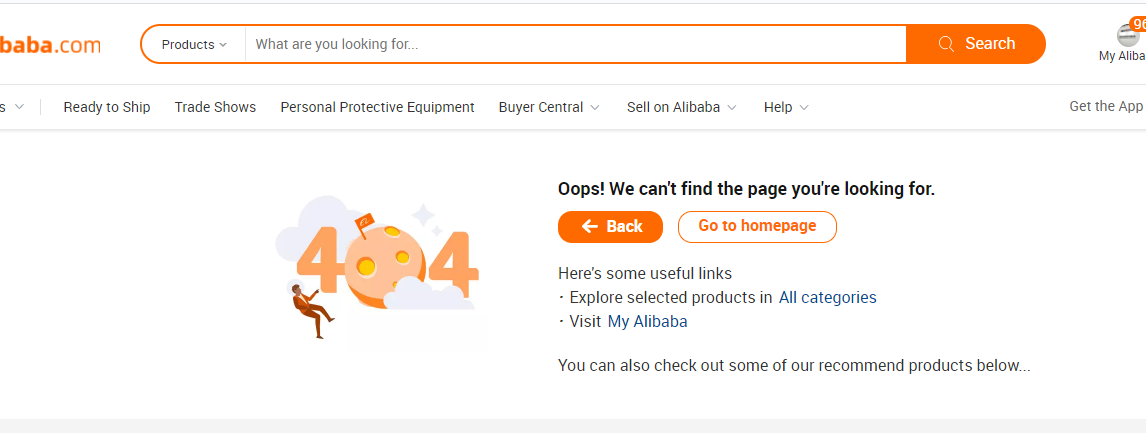The height and width of the screenshot is (433, 1146).
Task: Expand the leftmost categories chevron
Action: pyautogui.click(x=19, y=107)
